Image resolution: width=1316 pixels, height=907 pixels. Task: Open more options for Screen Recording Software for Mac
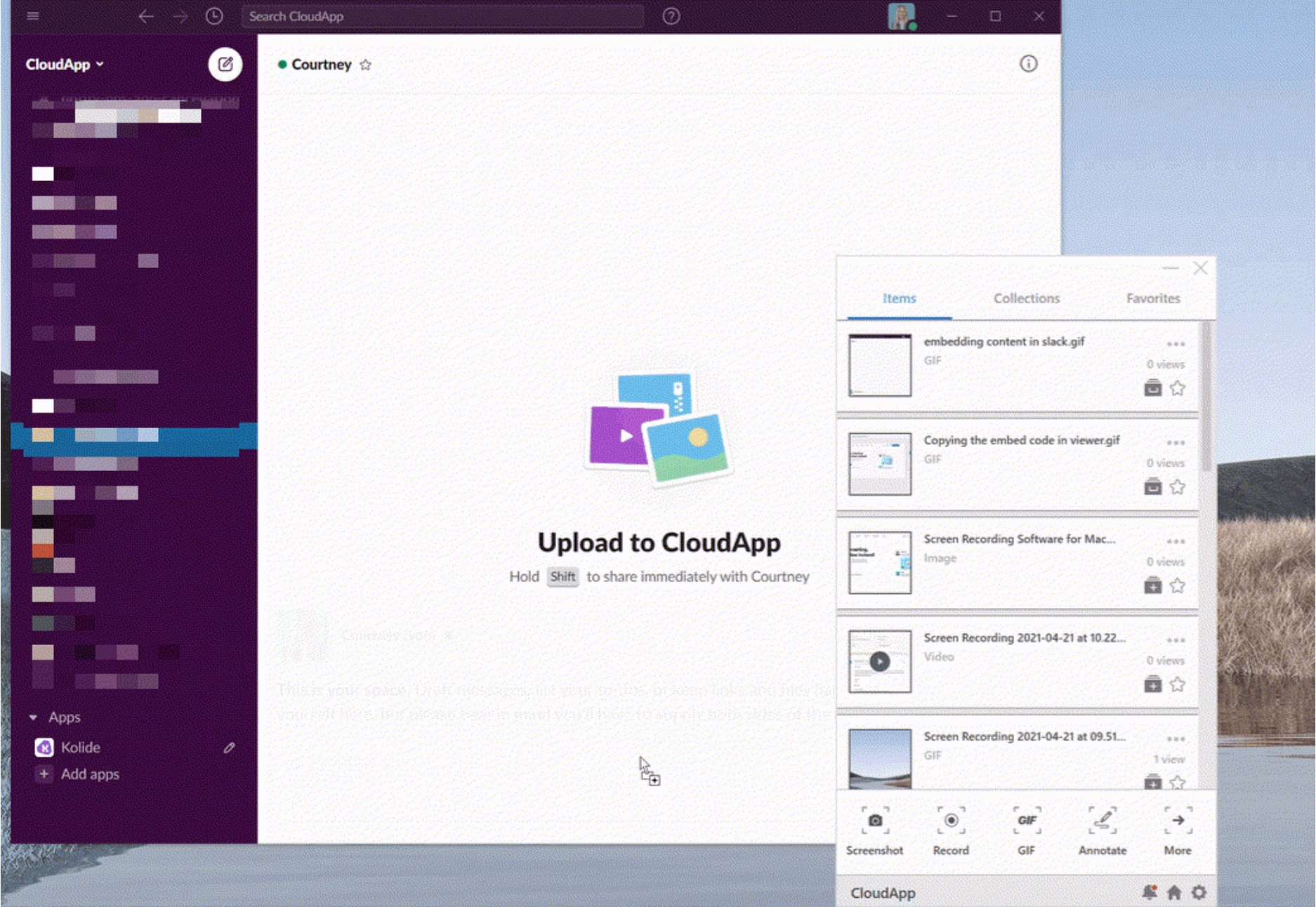click(x=1176, y=542)
